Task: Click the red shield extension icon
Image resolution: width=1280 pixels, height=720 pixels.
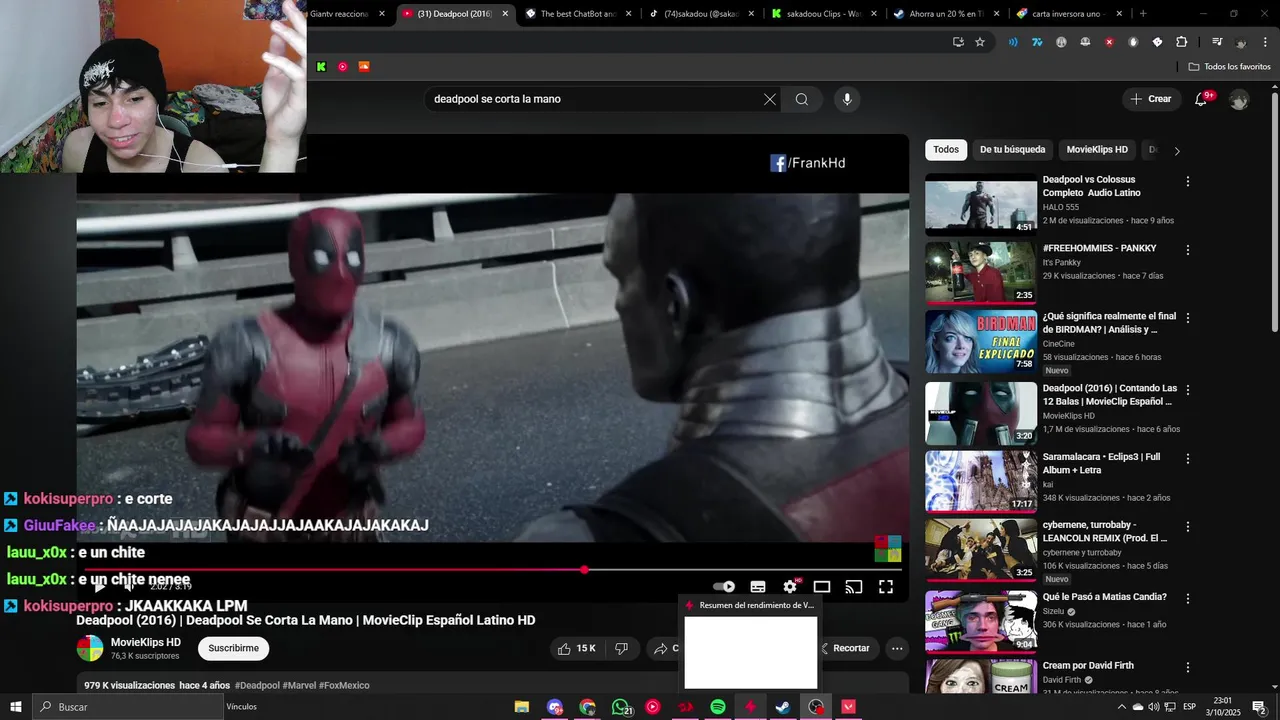Action: pos(1109,42)
